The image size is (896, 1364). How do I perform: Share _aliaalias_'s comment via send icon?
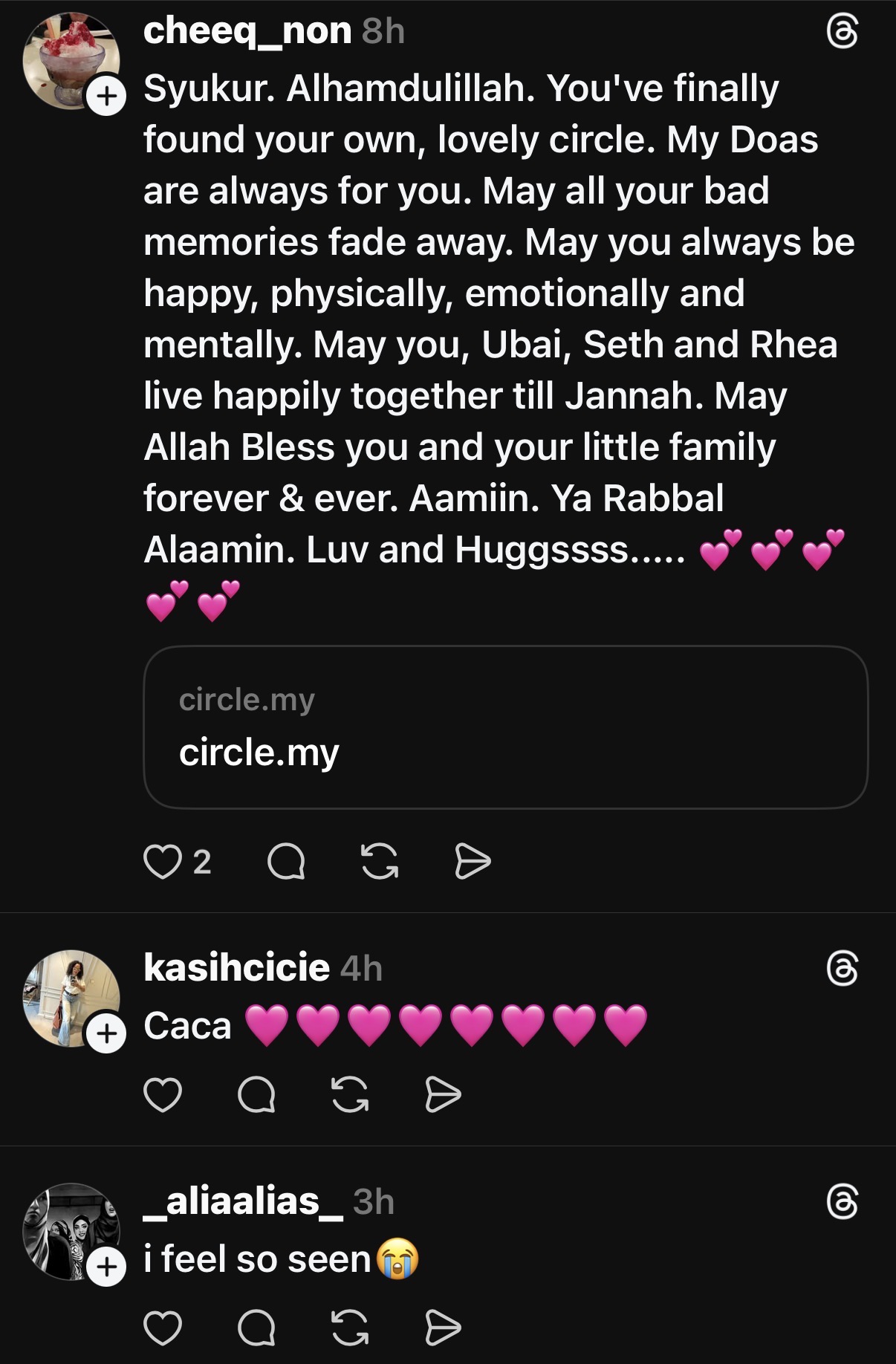coord(443,1328)
